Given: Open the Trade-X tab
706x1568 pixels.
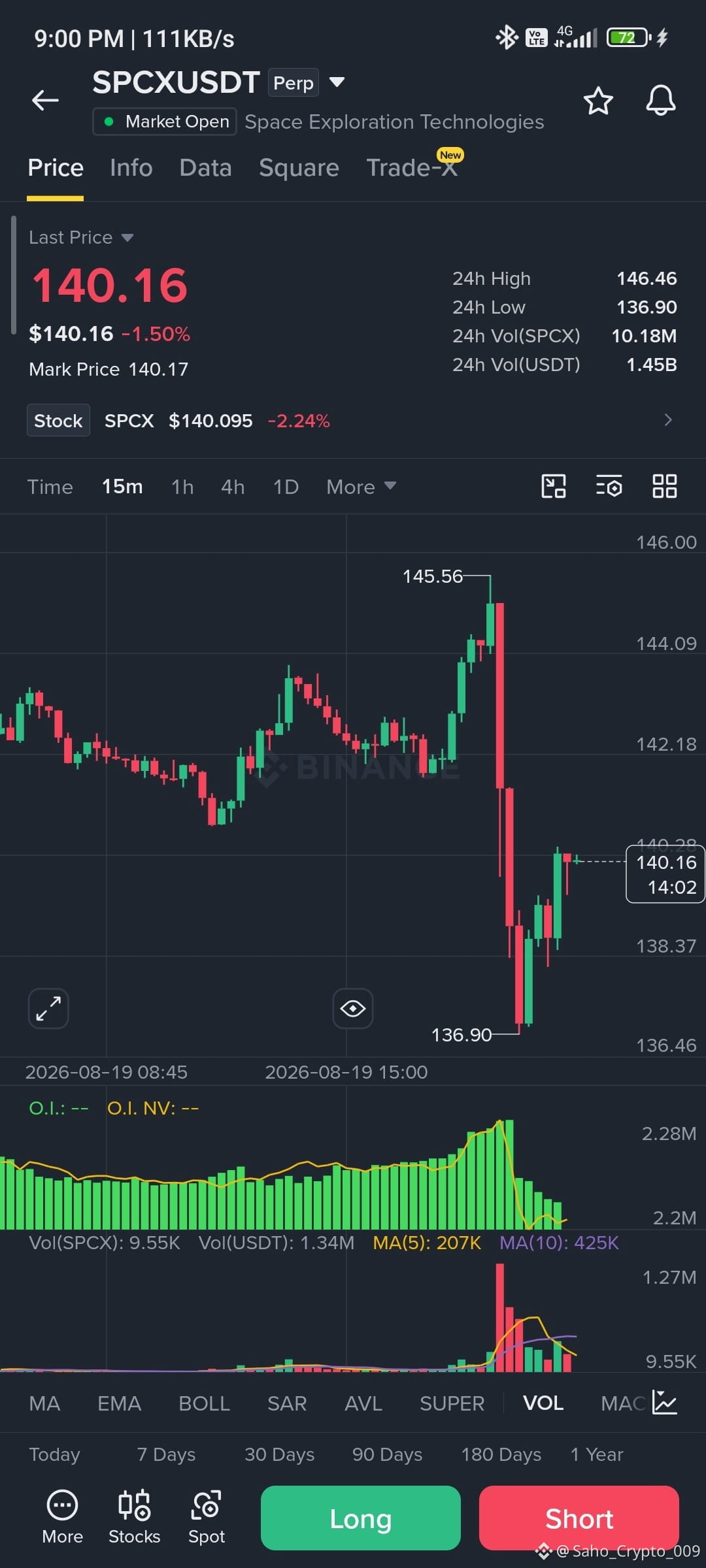Looking at the screenshot, I should (x=412, y=167).
